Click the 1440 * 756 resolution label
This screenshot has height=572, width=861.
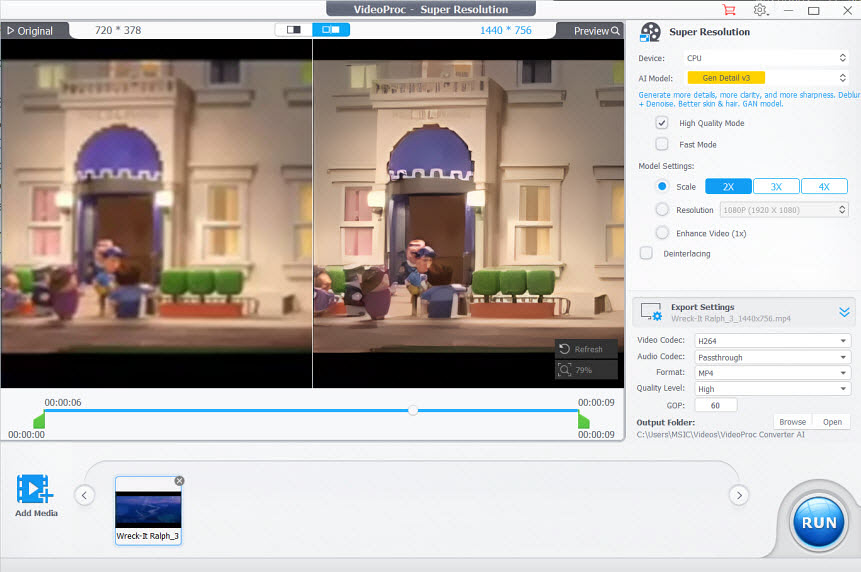(x=506, y=31)
